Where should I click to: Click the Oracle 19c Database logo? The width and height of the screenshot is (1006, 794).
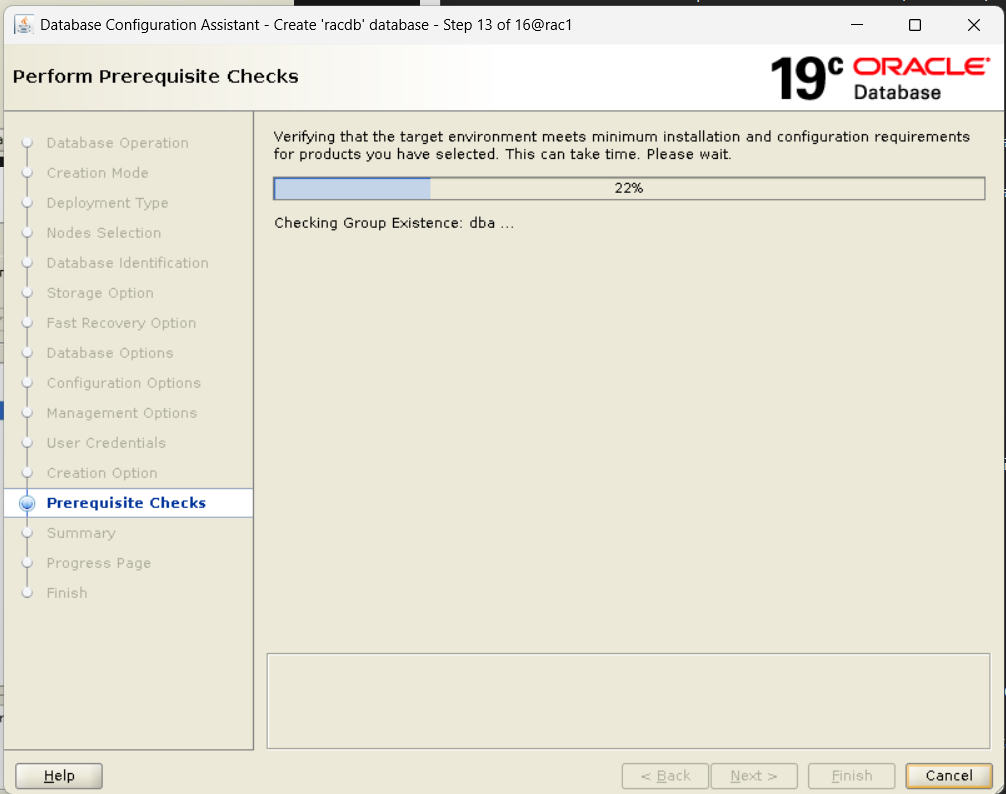[880, 78]
